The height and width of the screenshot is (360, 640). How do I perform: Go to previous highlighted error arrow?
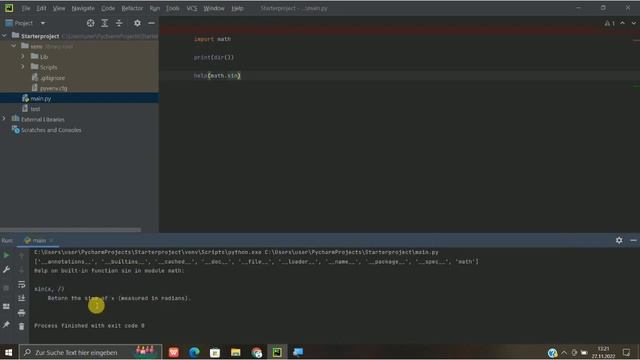[x=622, y=23]
